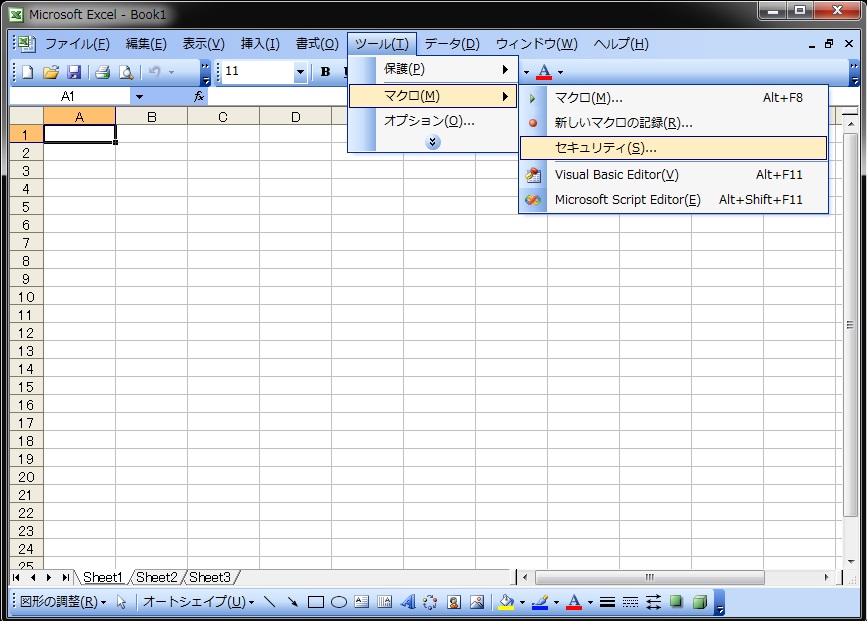Viewport: 867px width, 621px height.
Task: Apply the yellow Fill Color bucket
Action: point(506,602)
